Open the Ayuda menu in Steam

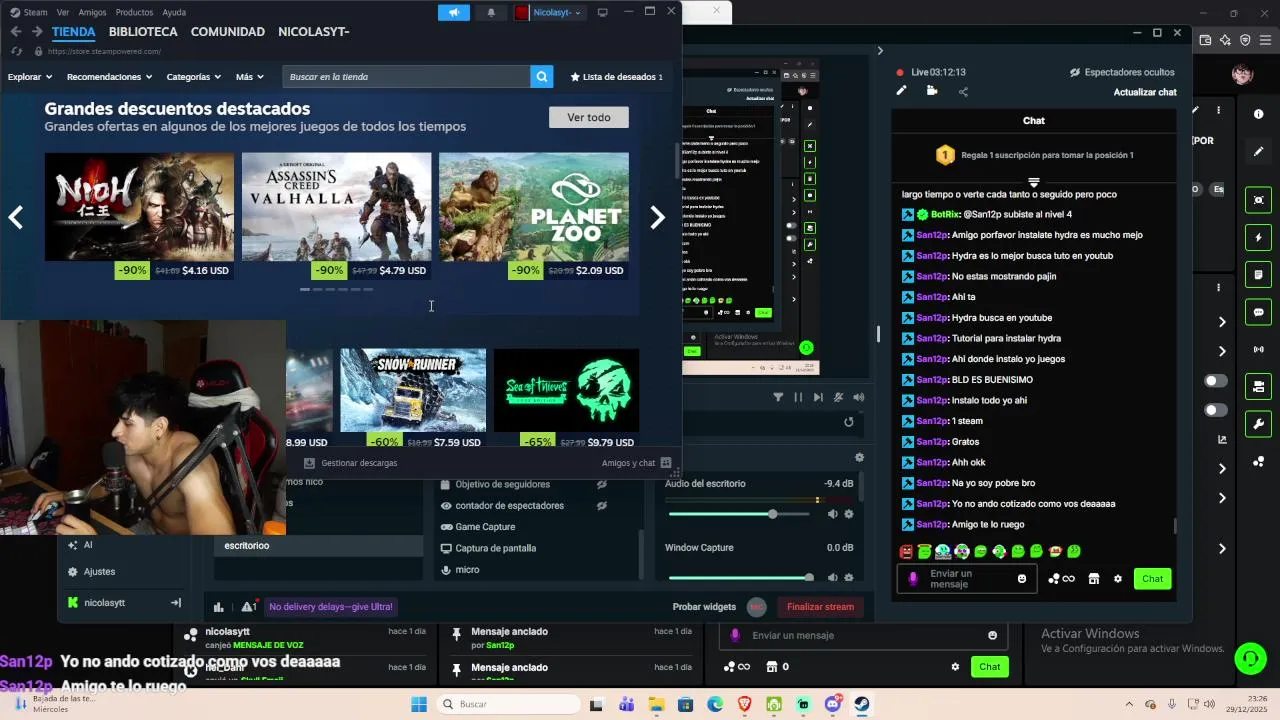click(x=174, y=12)
